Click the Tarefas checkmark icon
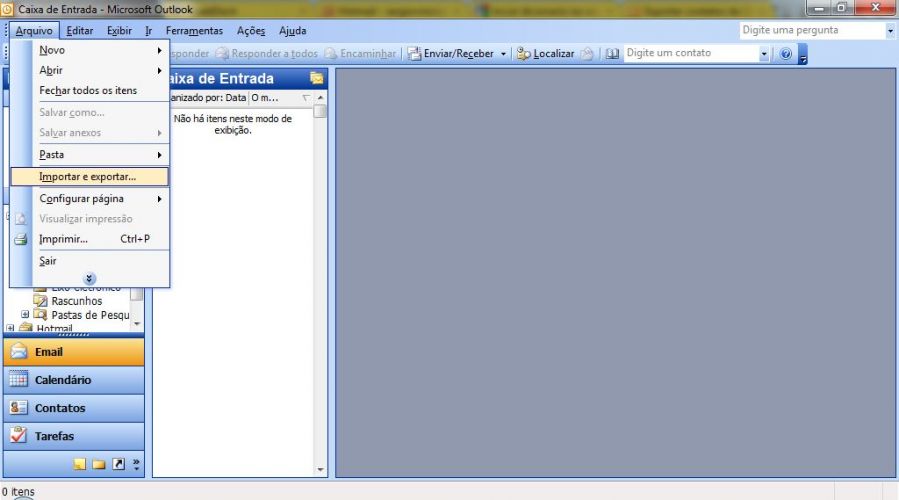899x500 pixels. pos(18,435)
